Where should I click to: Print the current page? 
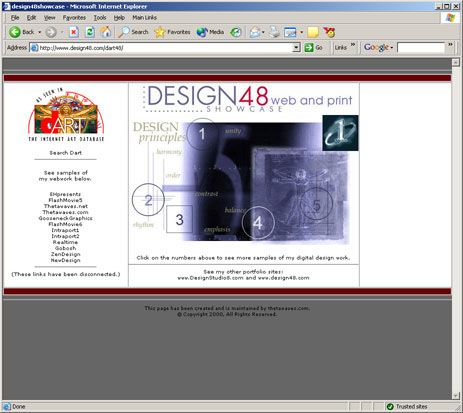pyautogui.click(x=274, y=32)
